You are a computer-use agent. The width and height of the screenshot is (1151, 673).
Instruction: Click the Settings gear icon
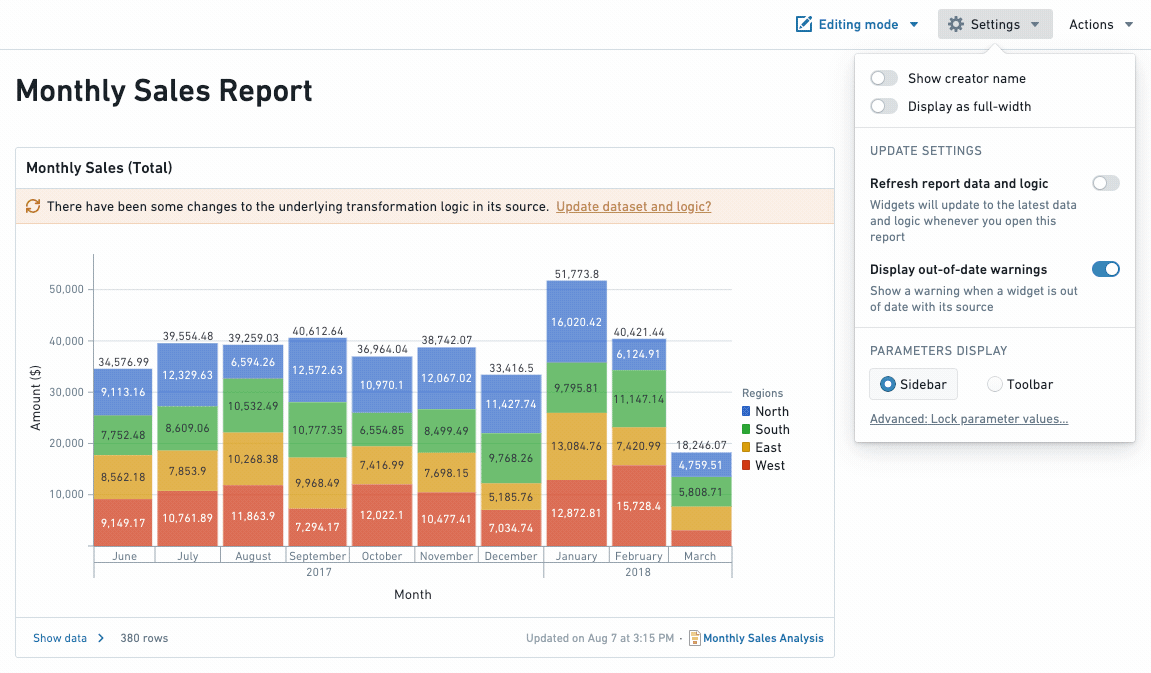(956, 24)
